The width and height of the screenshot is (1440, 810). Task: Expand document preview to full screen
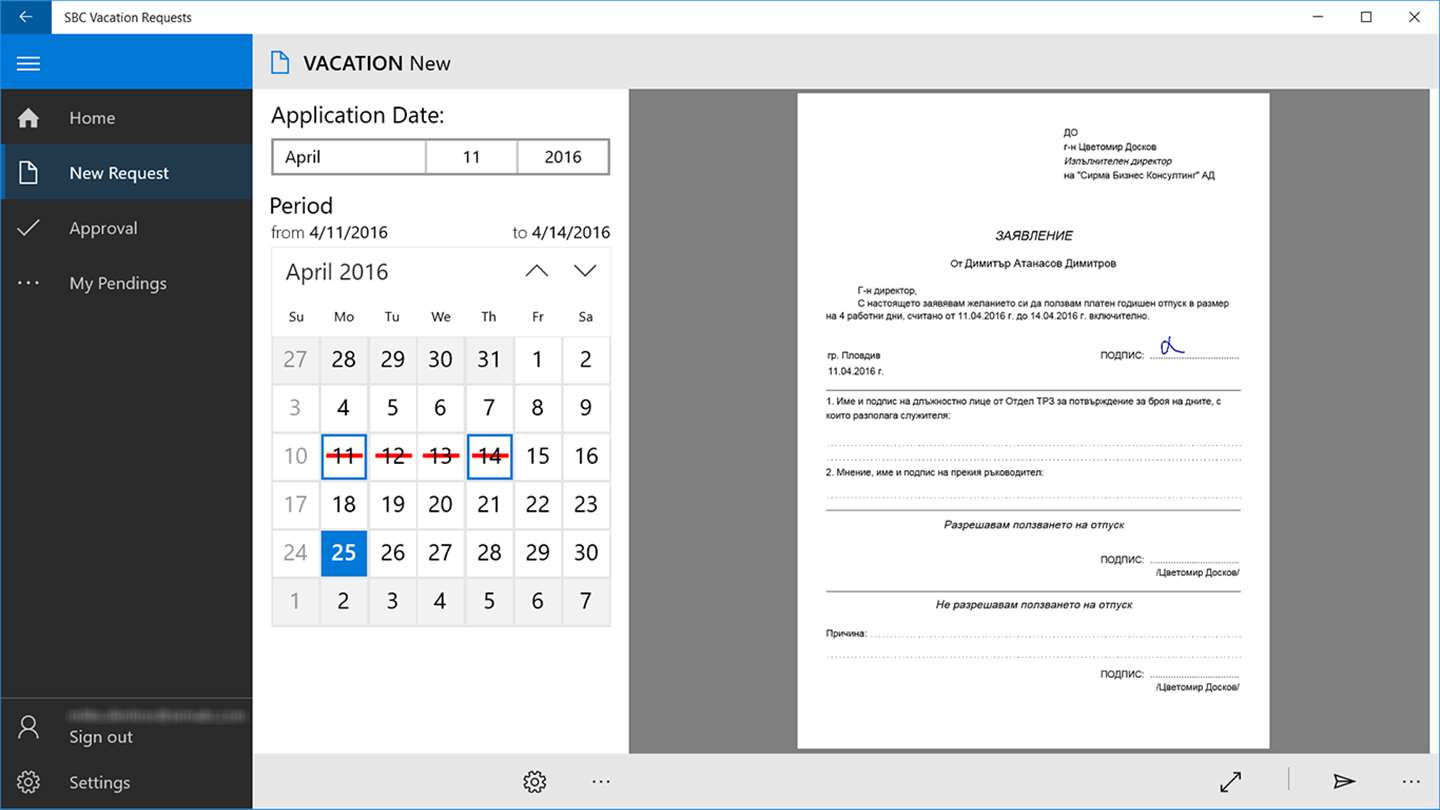[x=1231, y=782]
